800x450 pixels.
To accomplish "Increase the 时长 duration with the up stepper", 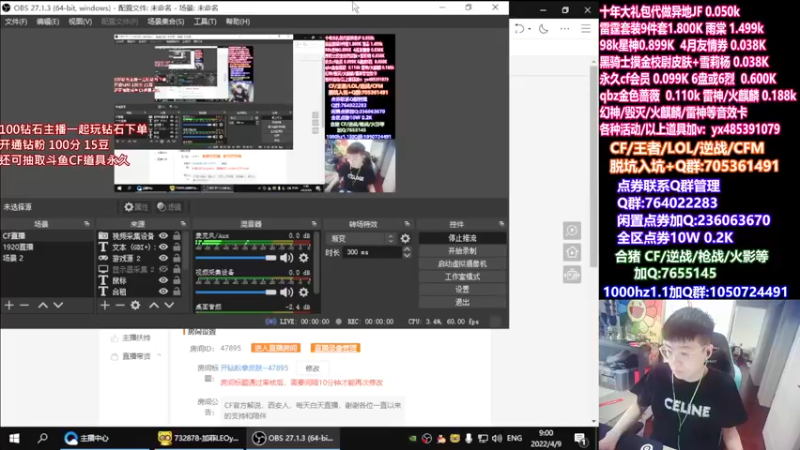I will click(407, 249).
